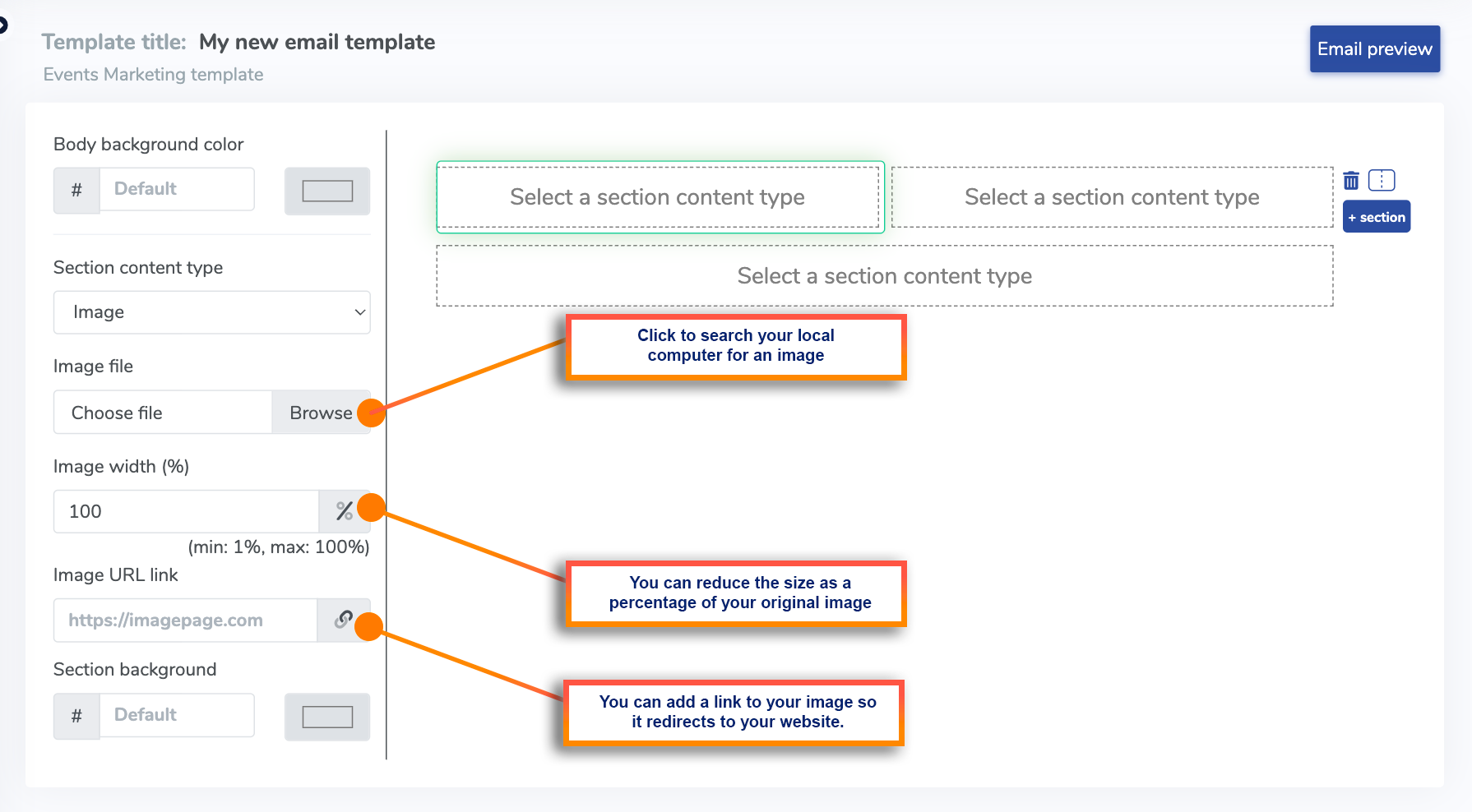The image size is (1472, 812).
Task: Click the hash symbol under Body background color
Action: coord(76,190)
